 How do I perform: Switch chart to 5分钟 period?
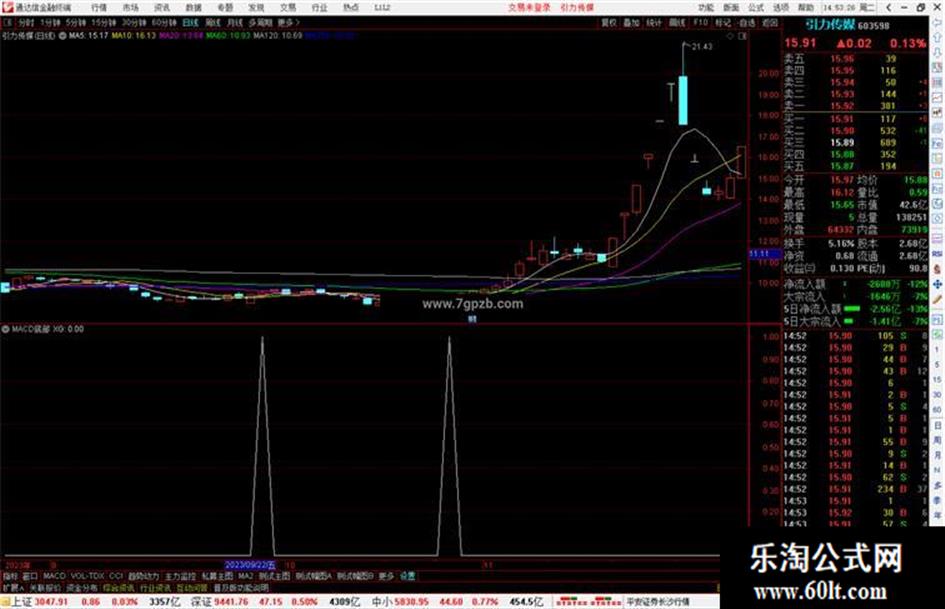pos(75,22)
